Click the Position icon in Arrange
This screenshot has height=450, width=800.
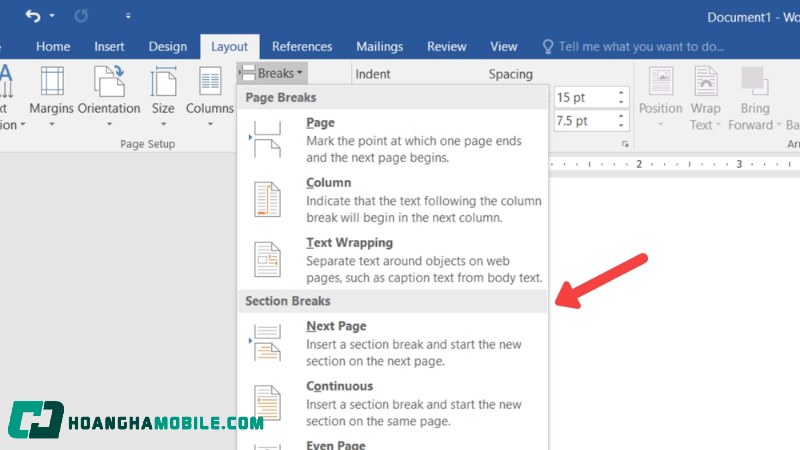click(x=660, y=84)
